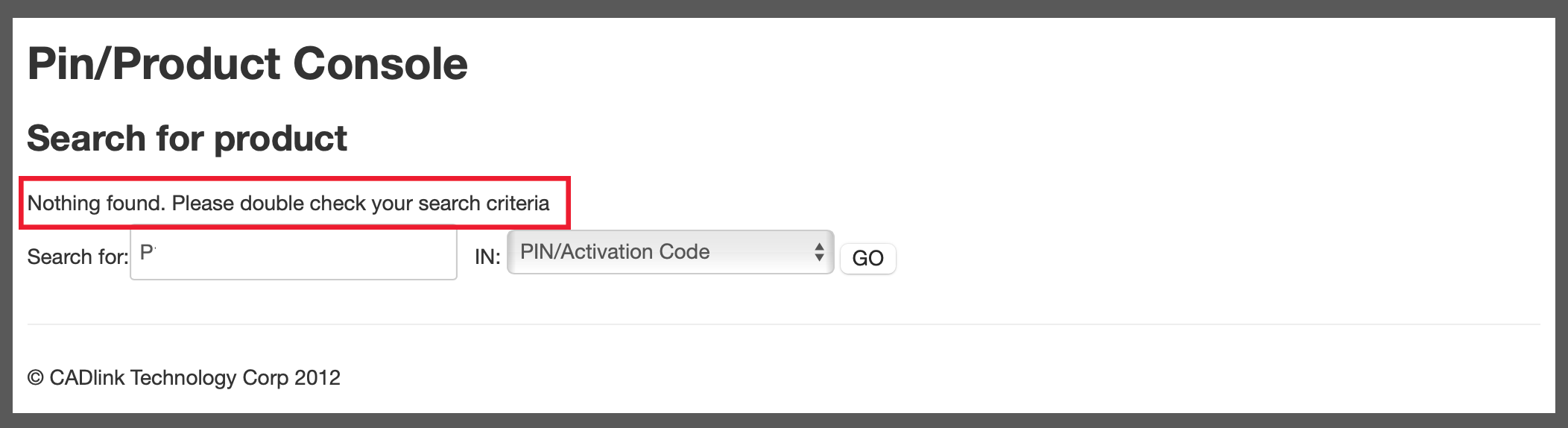
Task: Click the word "product" in the subheading
Action: [280, 138]
